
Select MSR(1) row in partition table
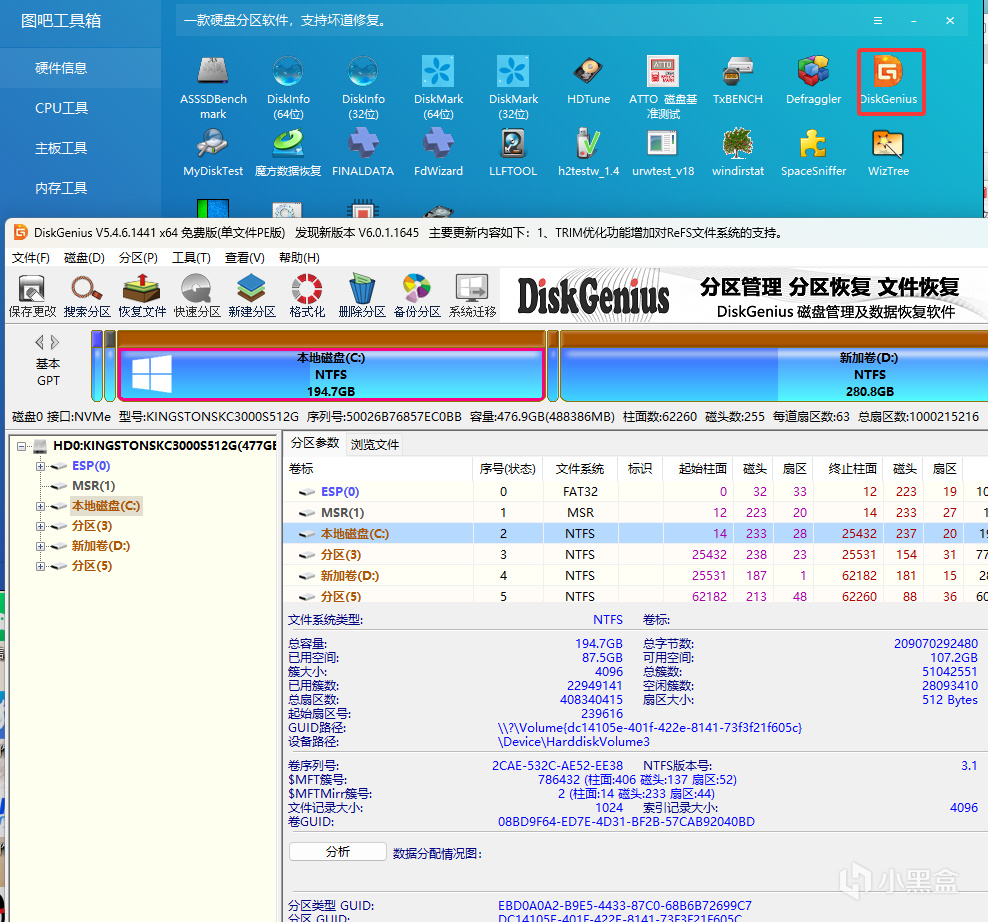tap(636, 512)
